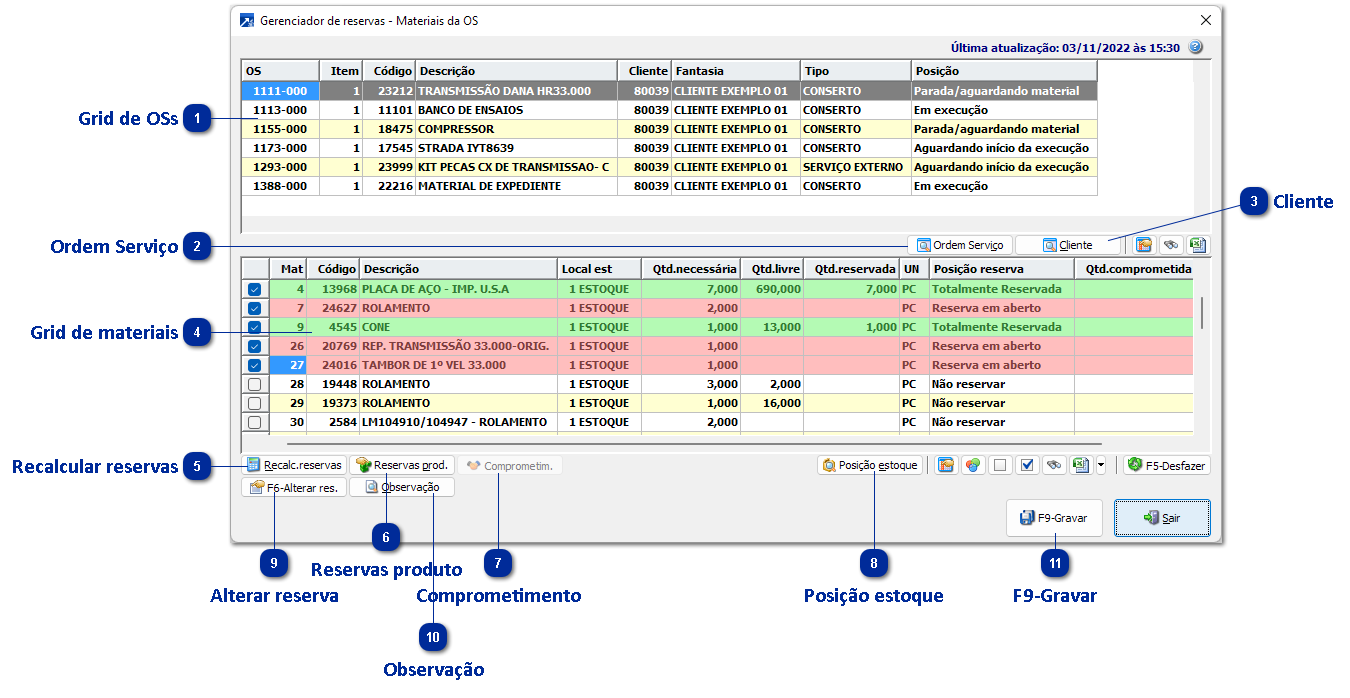The width and height of the screenshot is (1350, 698).
Task: Click the Posição estoque button
Action: click(x=869, y=465)
